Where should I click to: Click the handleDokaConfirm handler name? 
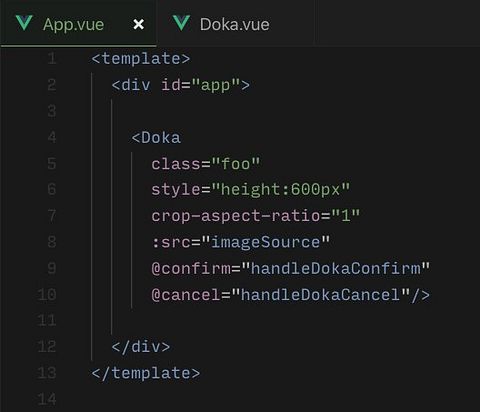pos(336,268)
